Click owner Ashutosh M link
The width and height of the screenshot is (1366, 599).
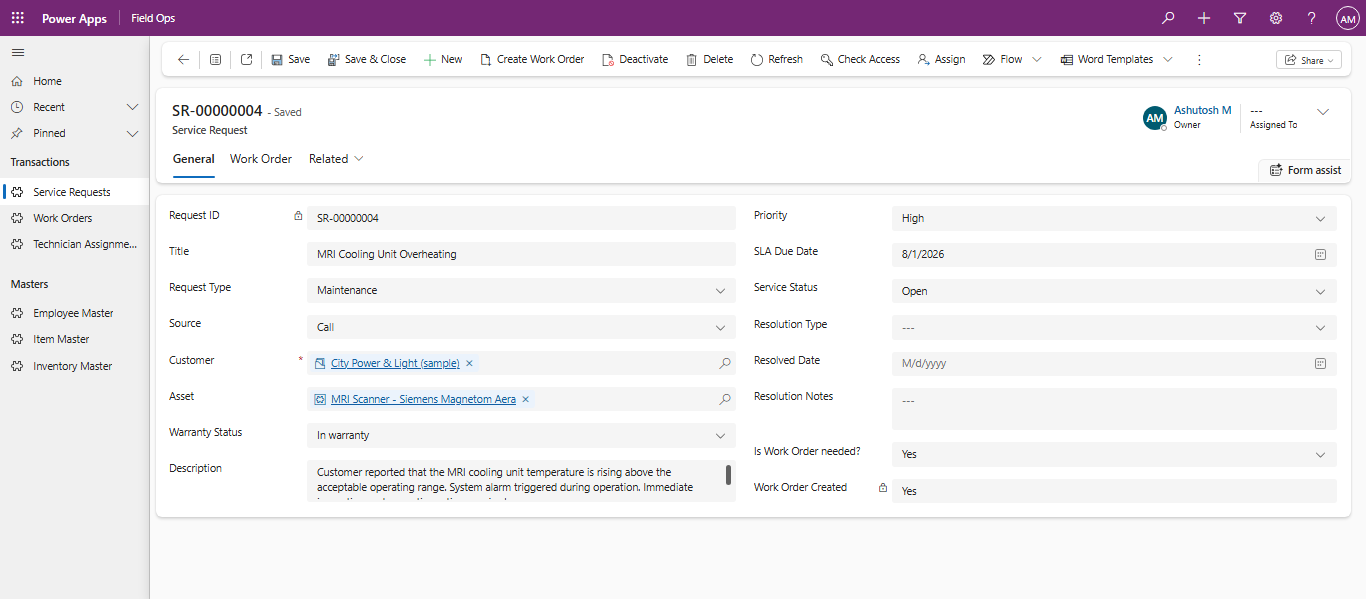click(x=1202, y=110)
